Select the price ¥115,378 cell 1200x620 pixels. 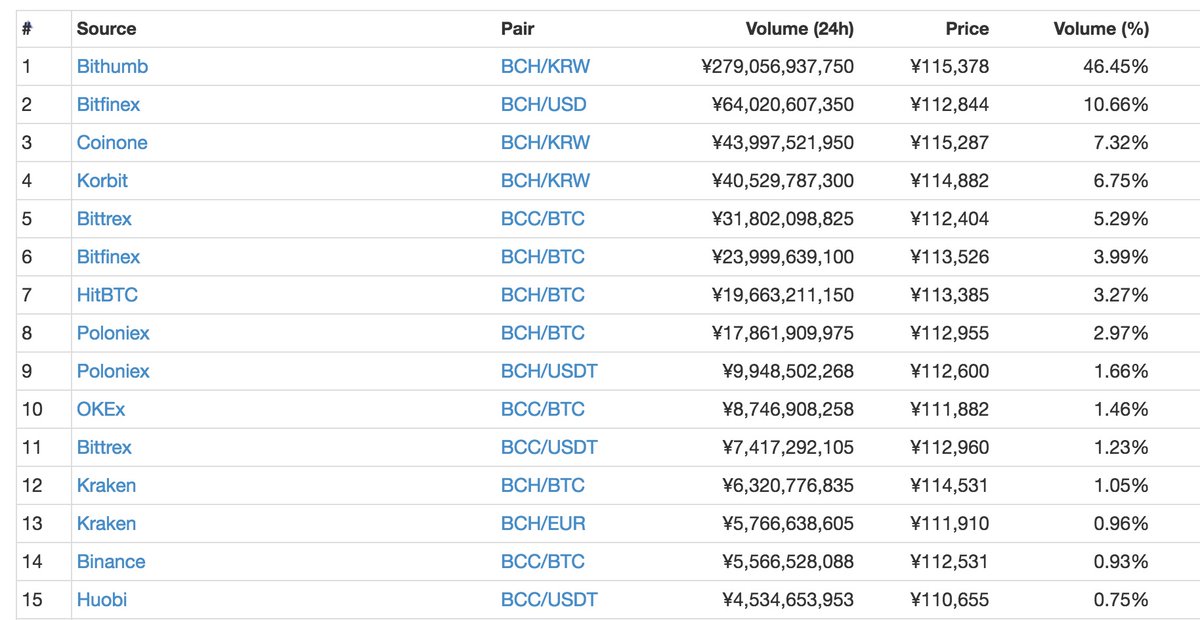(x=950, y=67)
